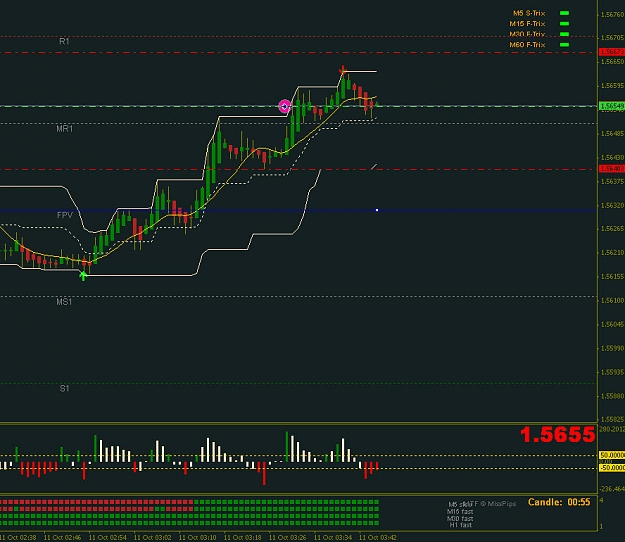
Task: Click the 1.56595 price scale value
Action: (x=612, y=86)
